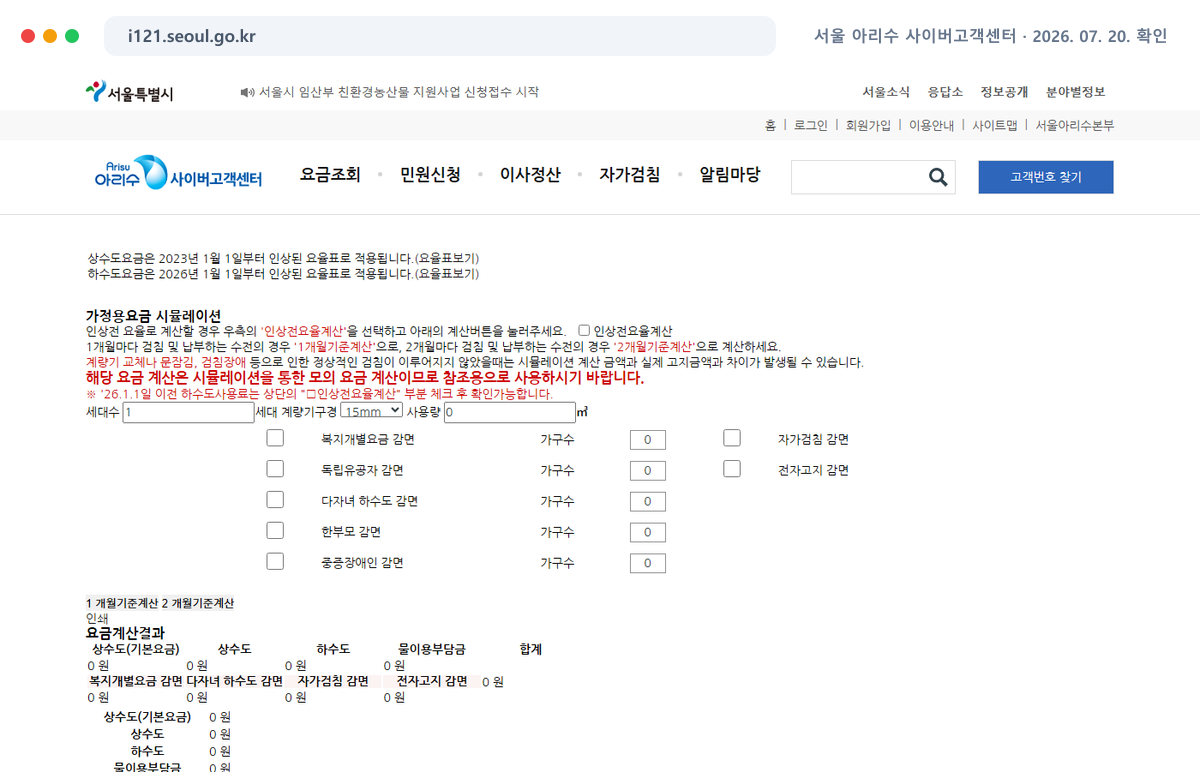Check 다자녀 하수도 감면 option

pos(275,500)
